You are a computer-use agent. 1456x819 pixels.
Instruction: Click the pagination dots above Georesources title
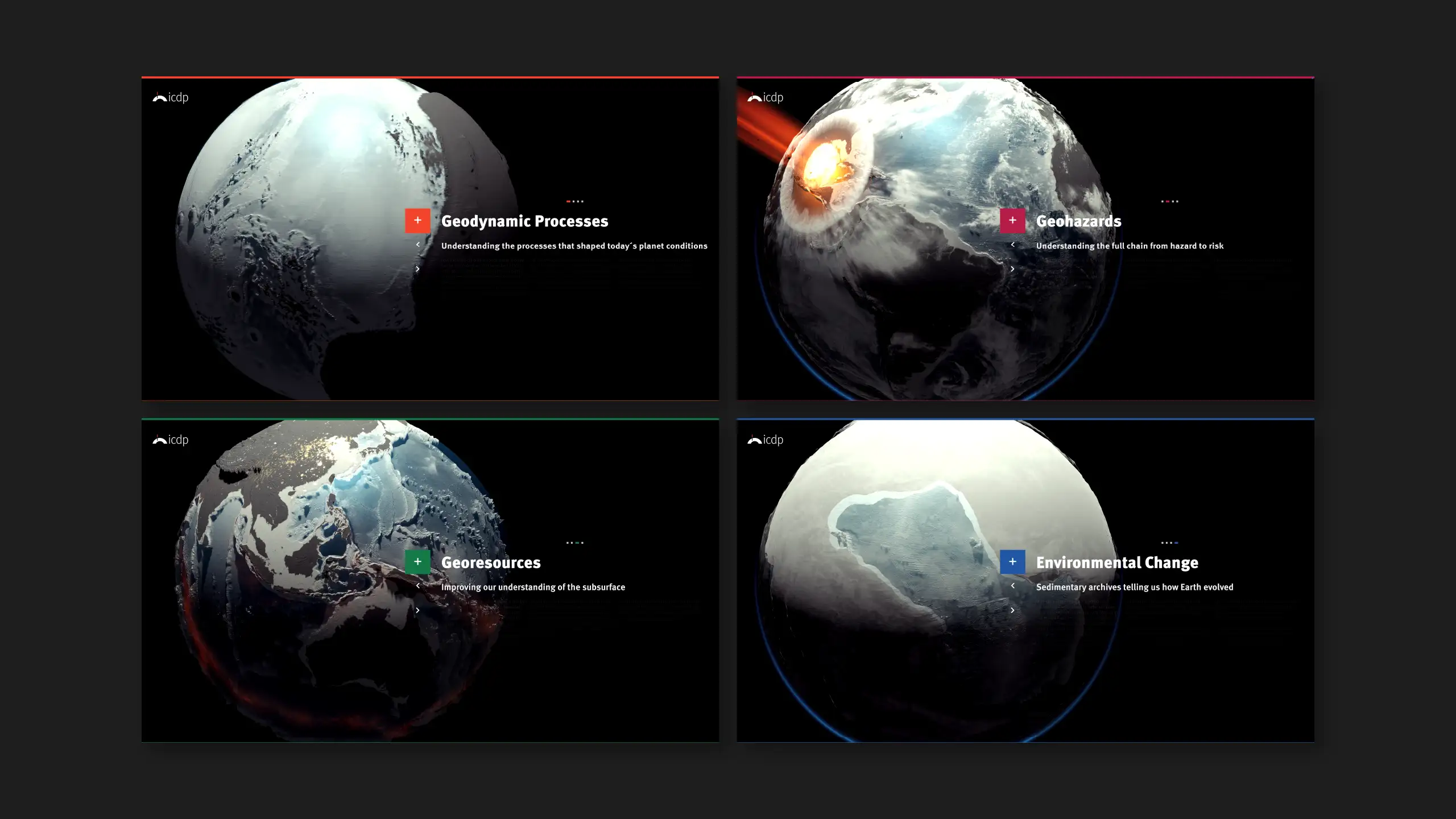[575, 543]
